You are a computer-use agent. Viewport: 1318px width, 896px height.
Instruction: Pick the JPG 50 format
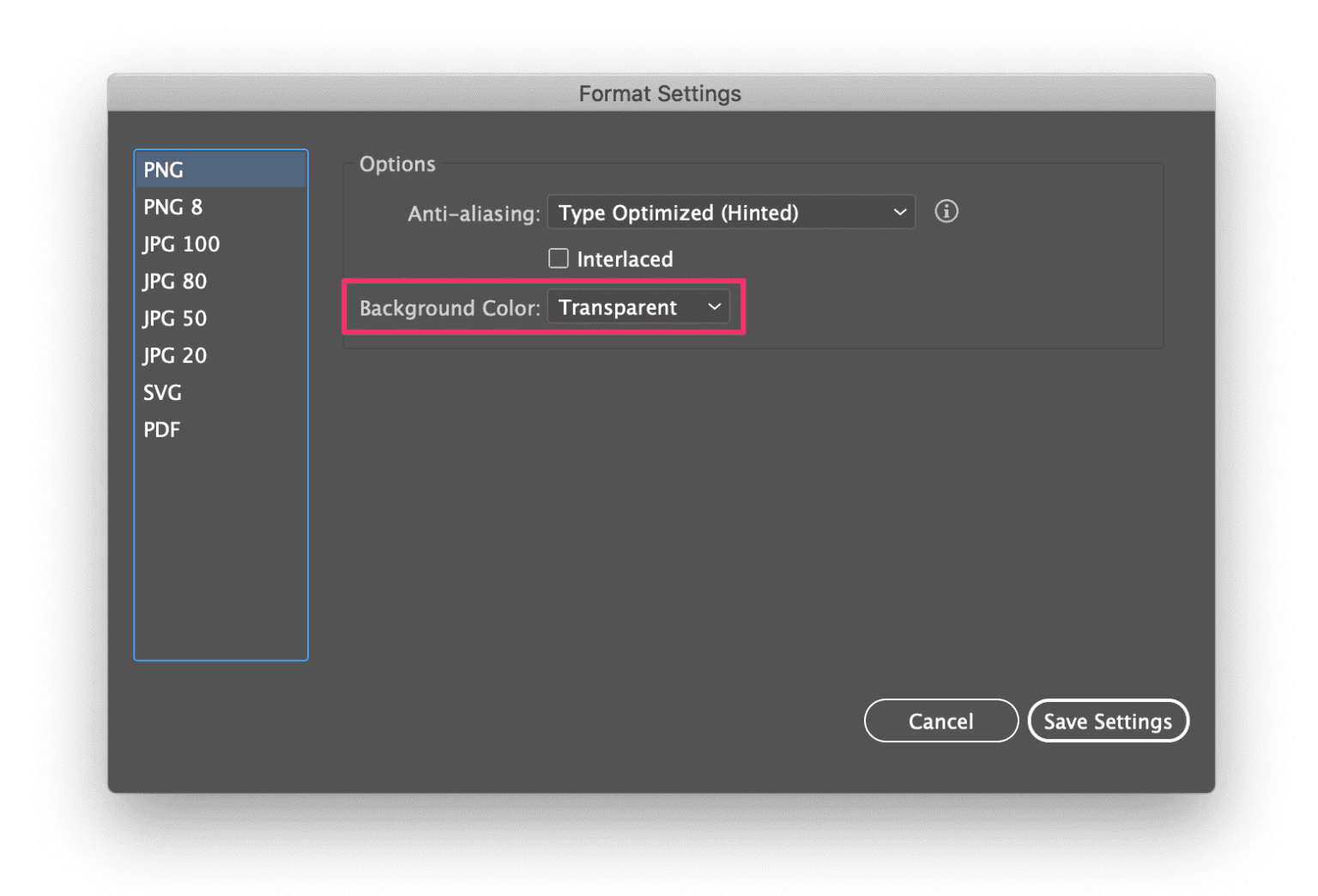click(x=221, y=318)
